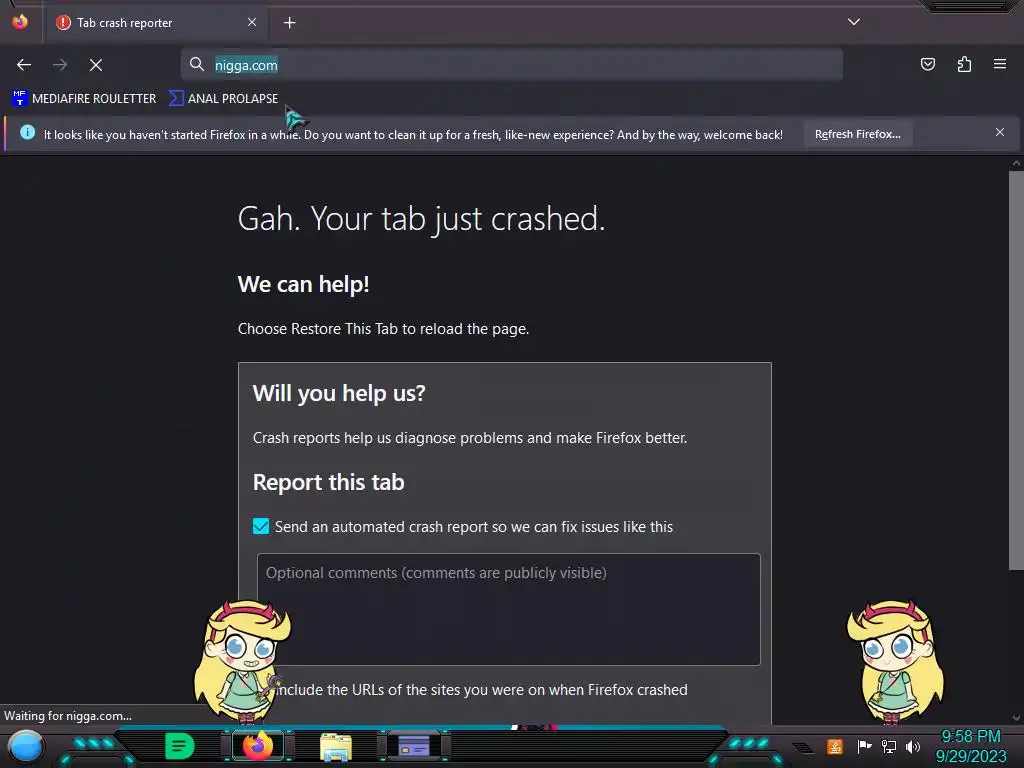Click scrollbar down arrow on page
Screen dimensions: 1024x768
click(x=1016, y=717)
